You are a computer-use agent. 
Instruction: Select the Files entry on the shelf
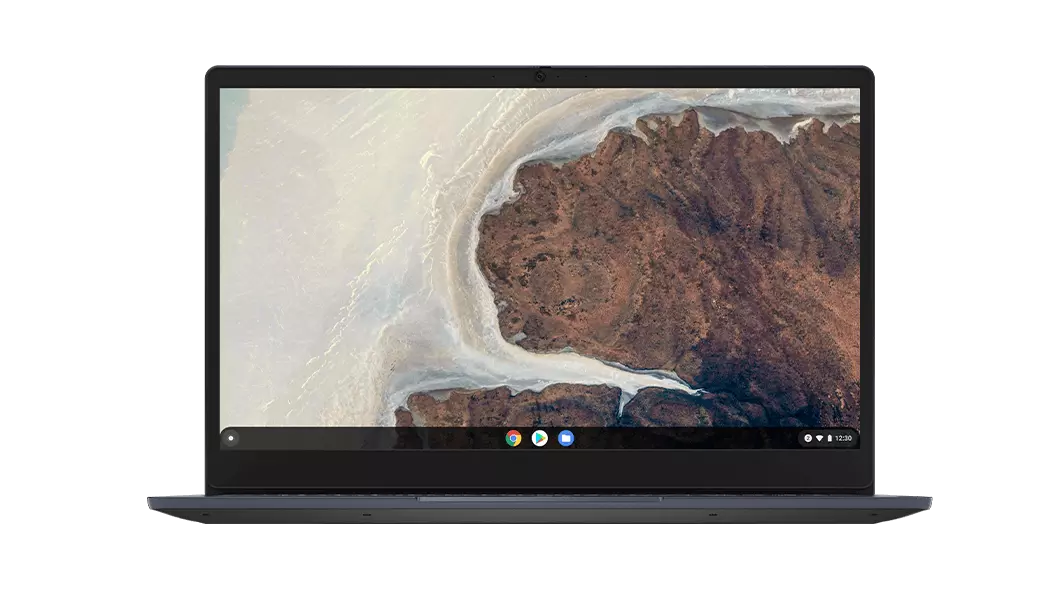(566, 438)
